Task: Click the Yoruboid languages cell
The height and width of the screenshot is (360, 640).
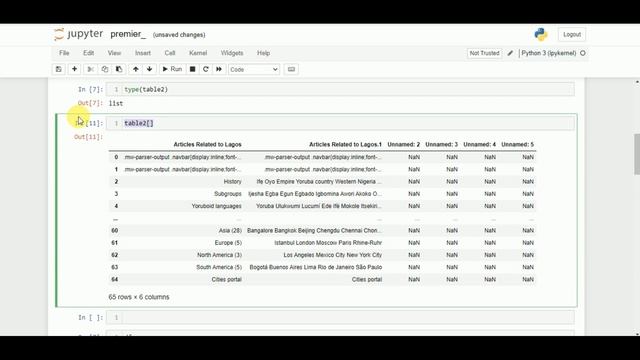Action: point(217,206)
